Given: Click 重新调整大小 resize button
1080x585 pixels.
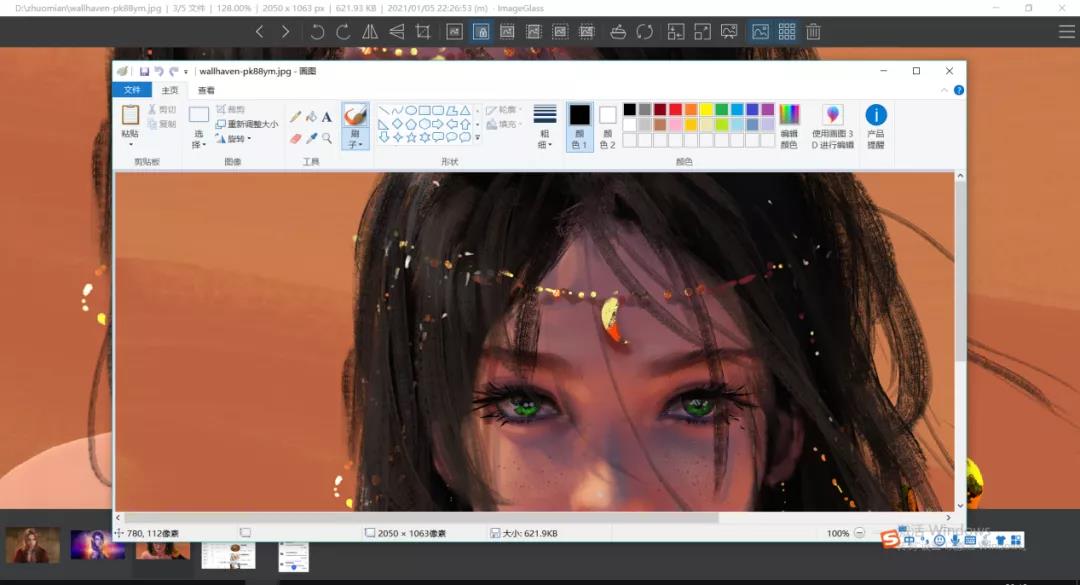Looking at the screenshot, I should click(247, 124).
